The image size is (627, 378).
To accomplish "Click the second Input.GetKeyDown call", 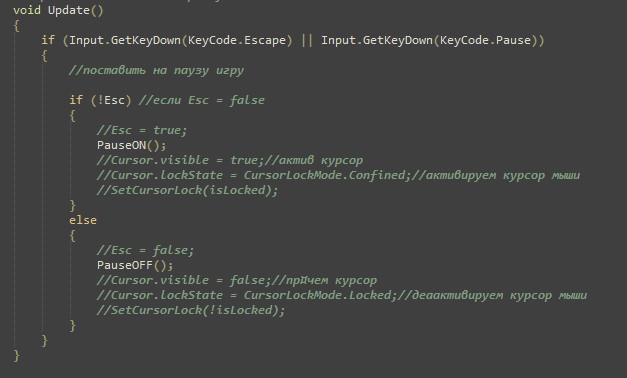I will (377, 40).
